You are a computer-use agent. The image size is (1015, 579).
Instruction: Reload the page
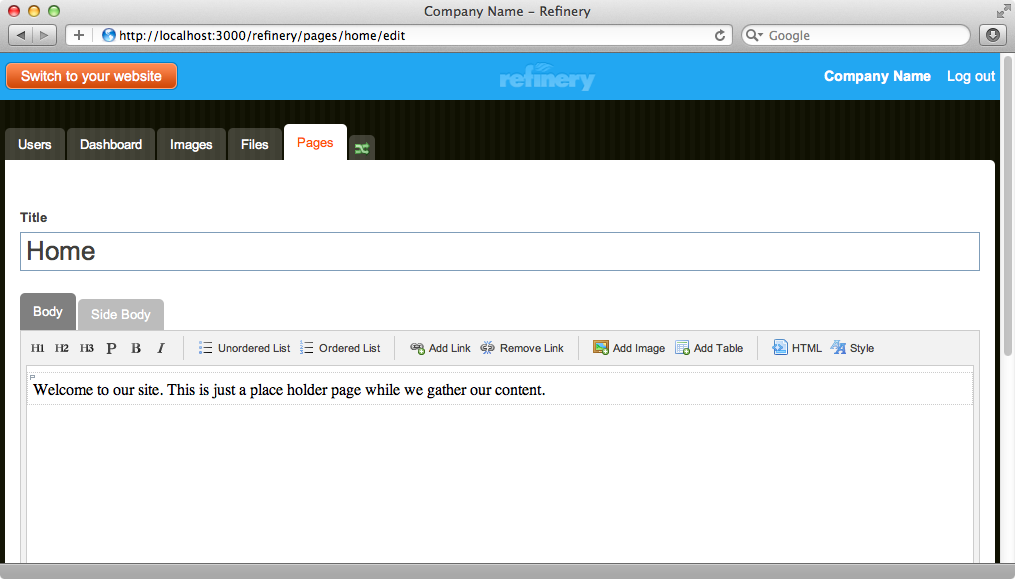[x=719, y=35]
